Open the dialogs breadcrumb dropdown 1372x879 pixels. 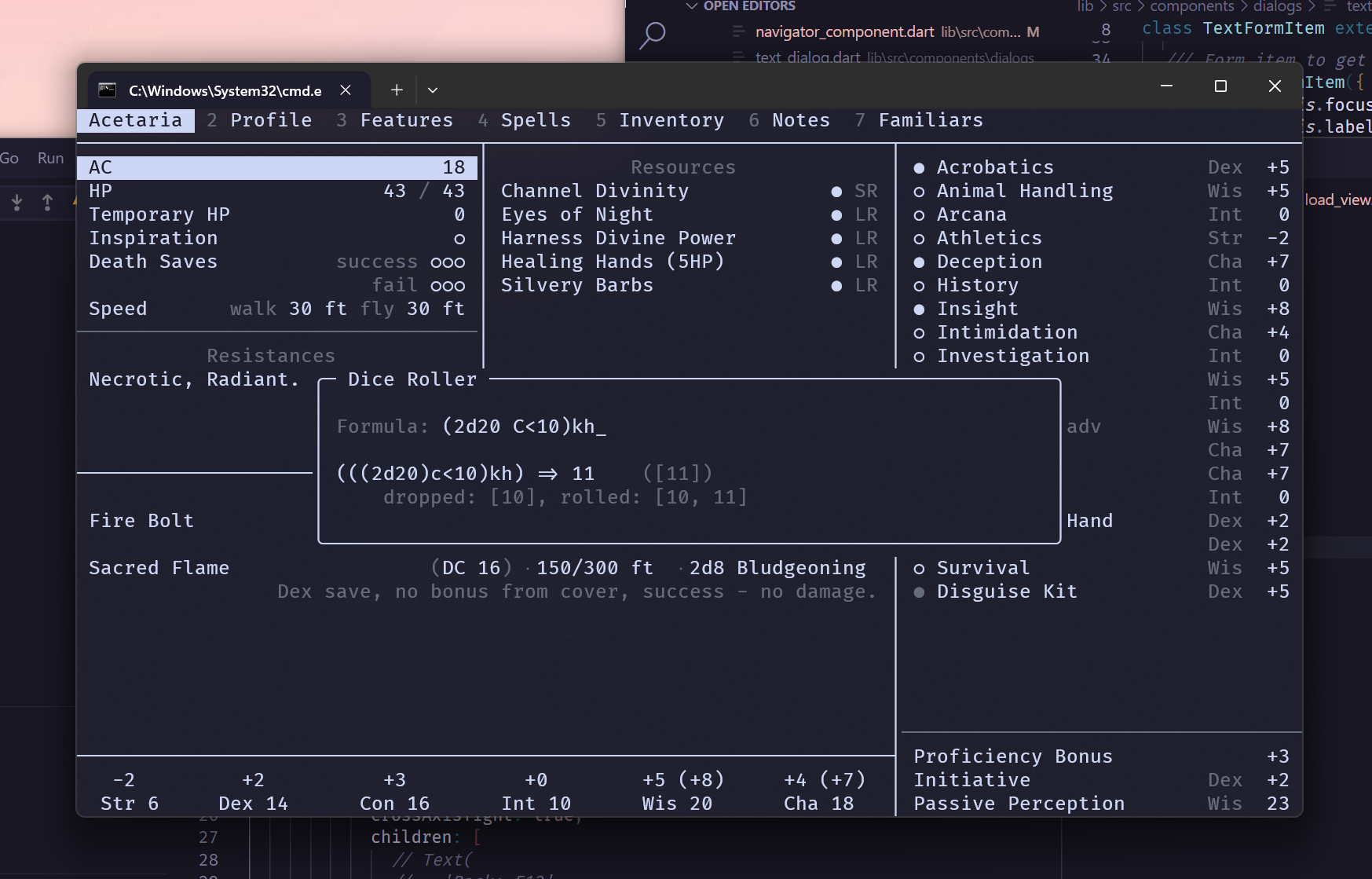click(1276, 6)
